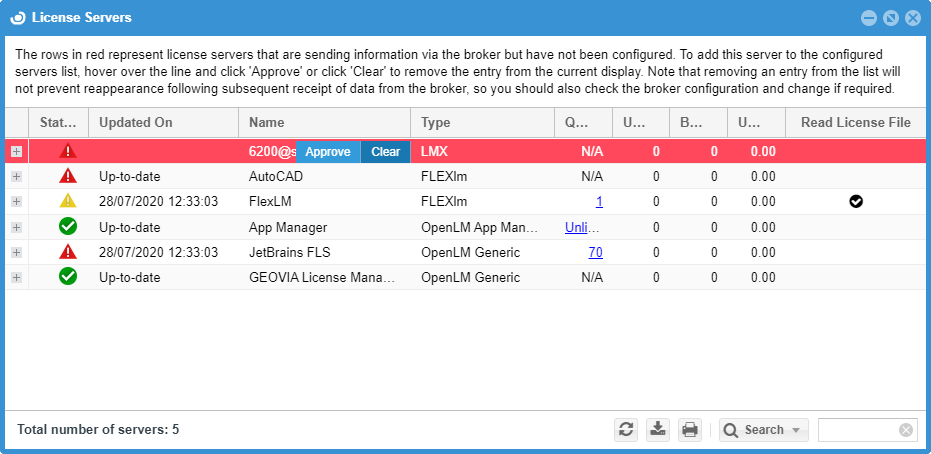This screenshot has height=454, width=931.
Task: Open JetBrains FLS quantity link 70
Action: pos(595,252)
